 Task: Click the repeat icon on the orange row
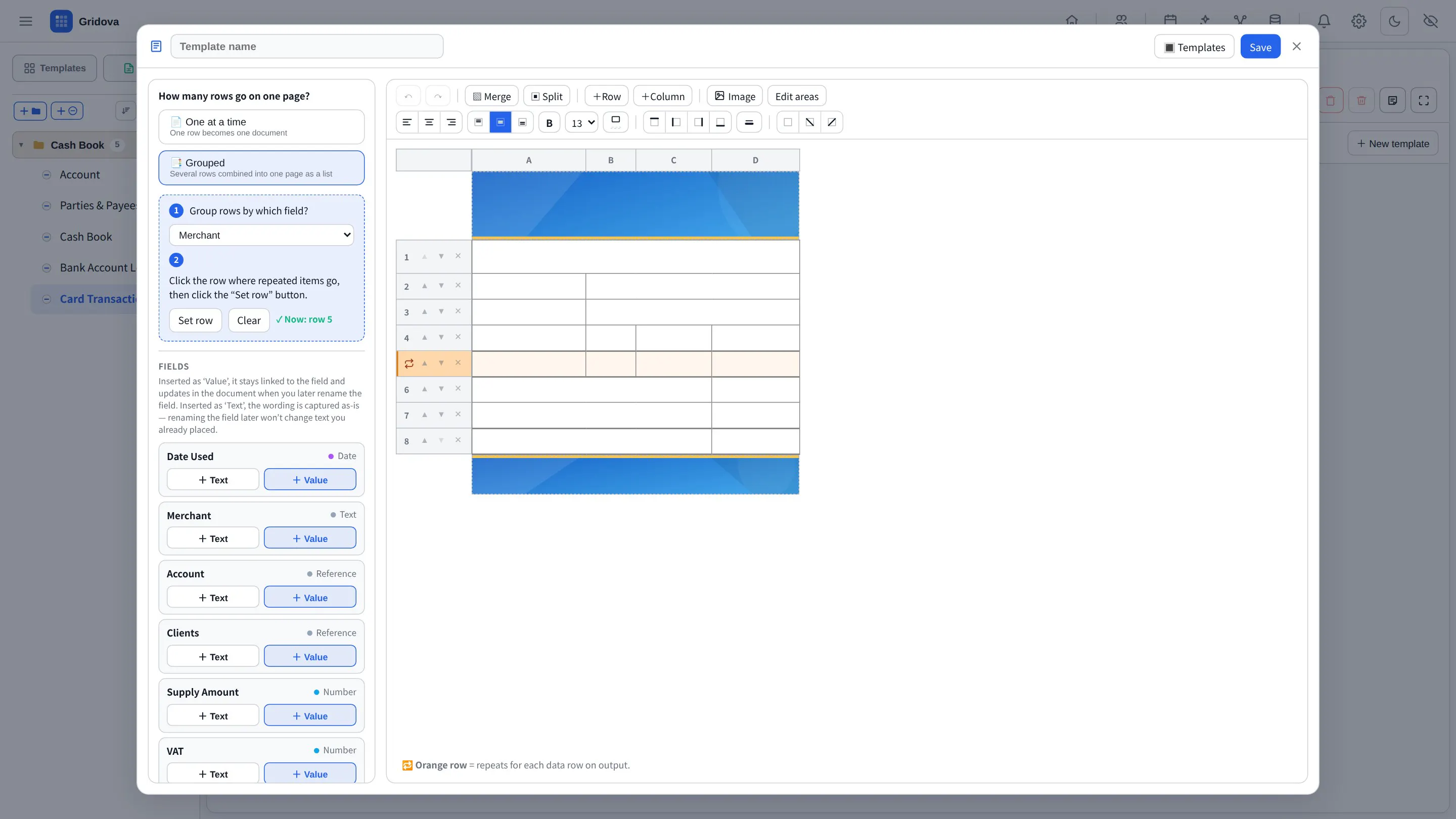pos(408,363)
